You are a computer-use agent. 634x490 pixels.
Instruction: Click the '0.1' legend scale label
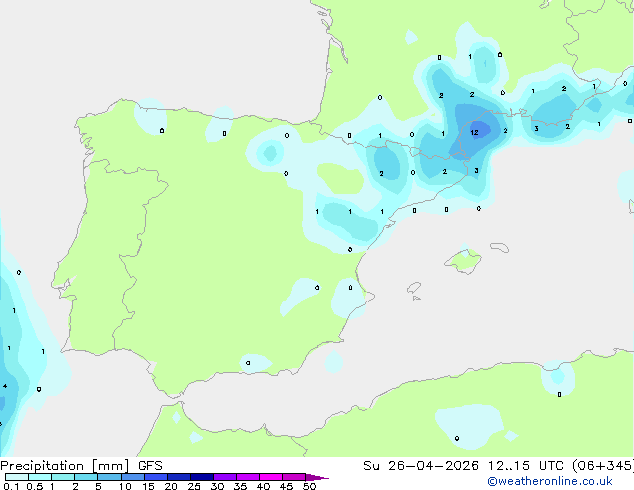click(11, 486)
